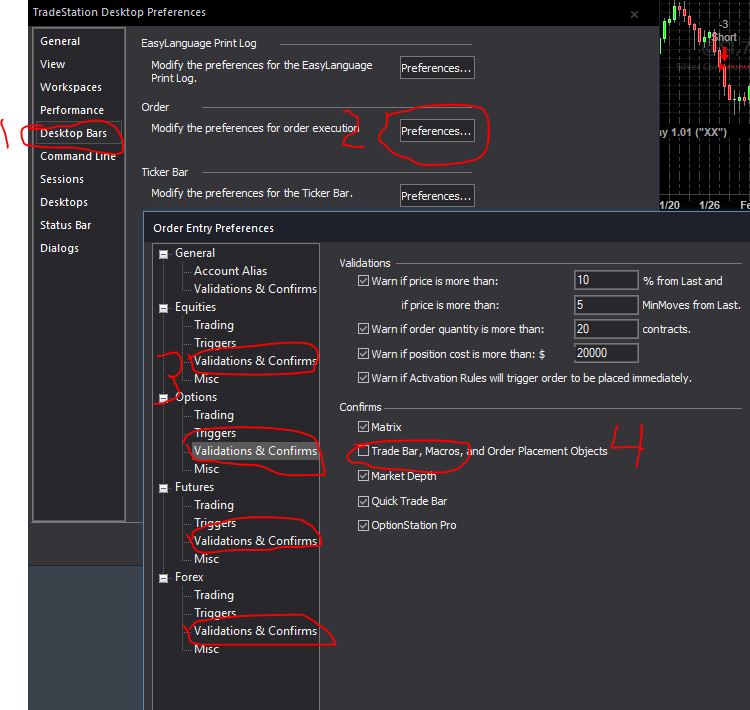750x710 pixels.
Task: Open Order execution Preferences button
Action: tap(437, 131)
